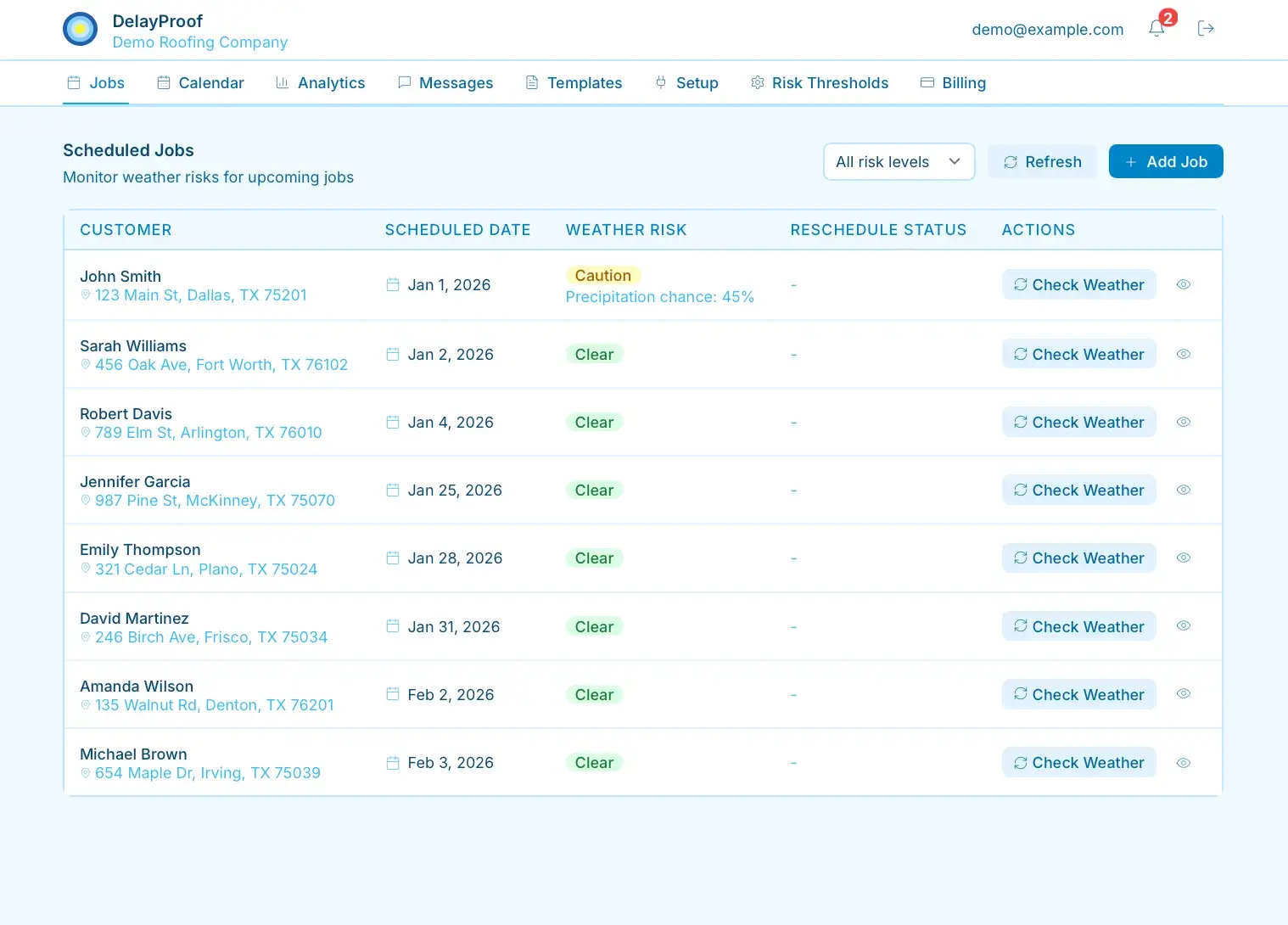Click the Add Job button

click(1166, 161)
